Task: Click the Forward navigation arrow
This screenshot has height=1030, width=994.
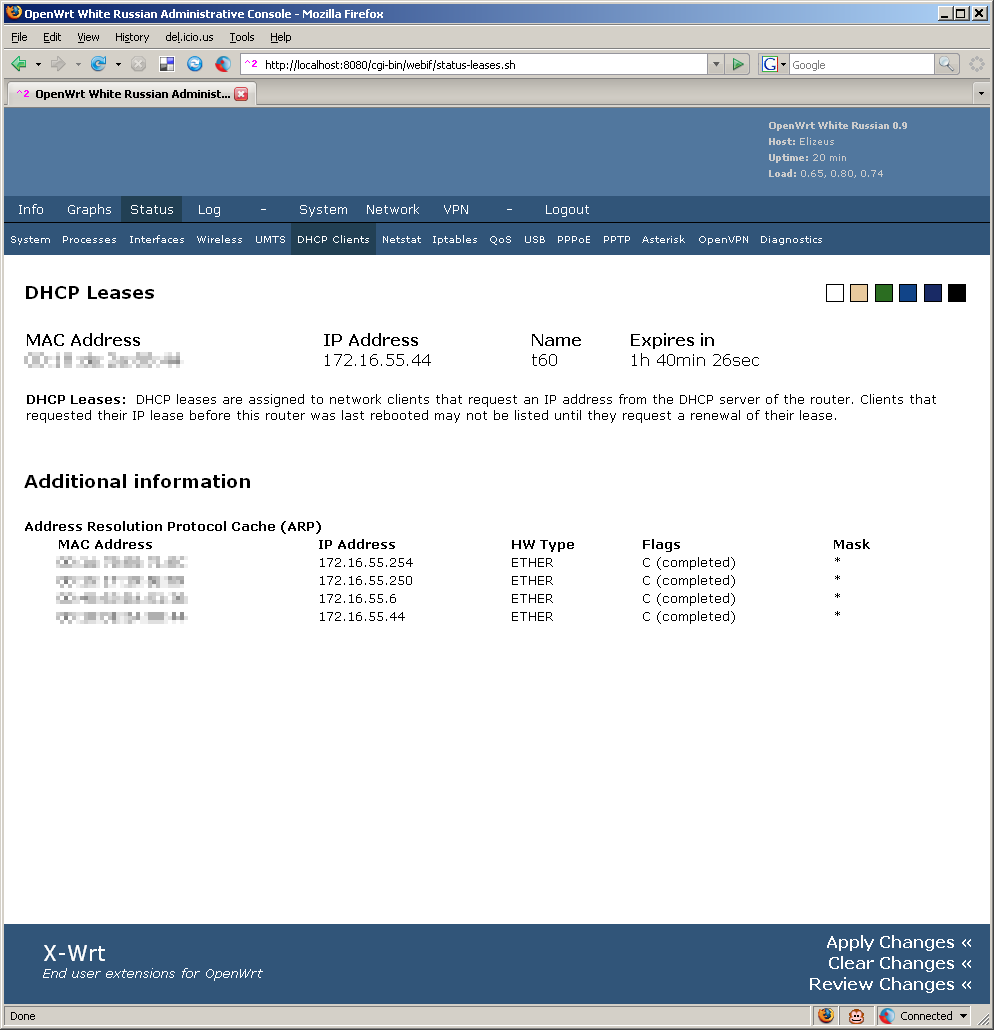Action: (58, 64)
